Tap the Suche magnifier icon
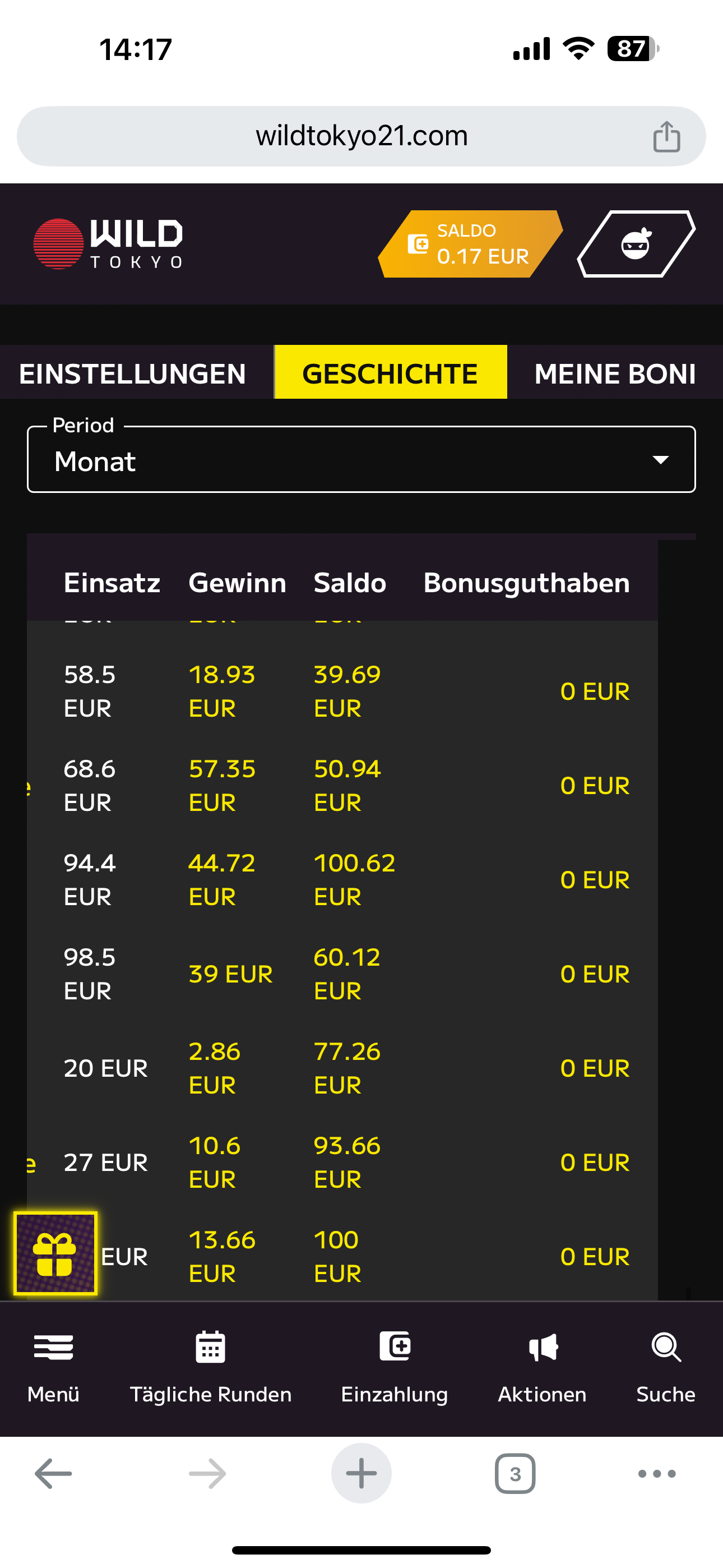This screenshot has width=723, height=1568. tap(666, 1346)
